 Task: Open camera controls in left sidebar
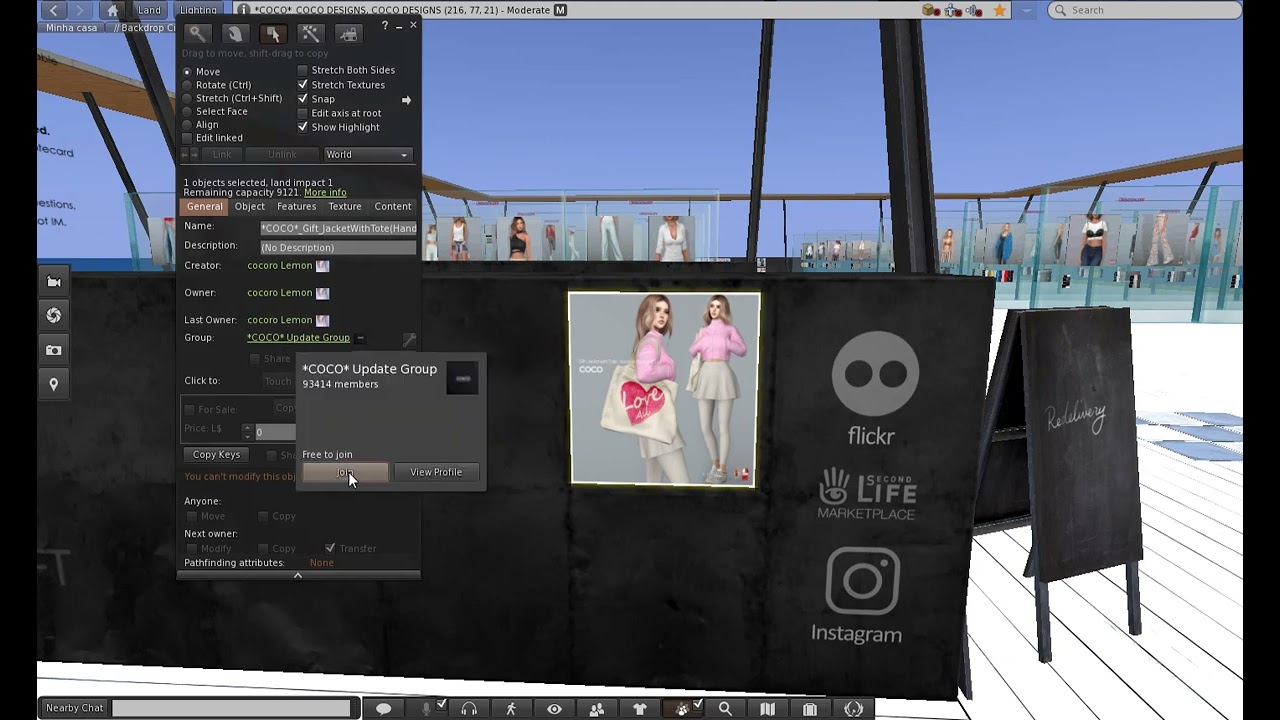[x=54, y=282]
